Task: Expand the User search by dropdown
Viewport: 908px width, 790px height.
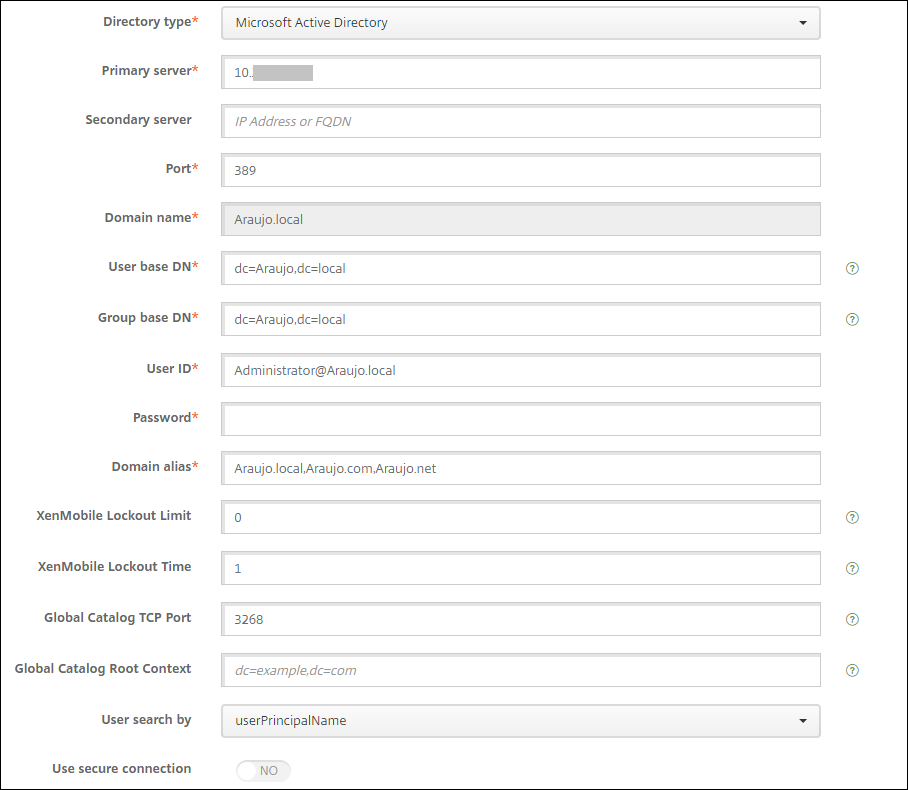Action: click(520, 721)
